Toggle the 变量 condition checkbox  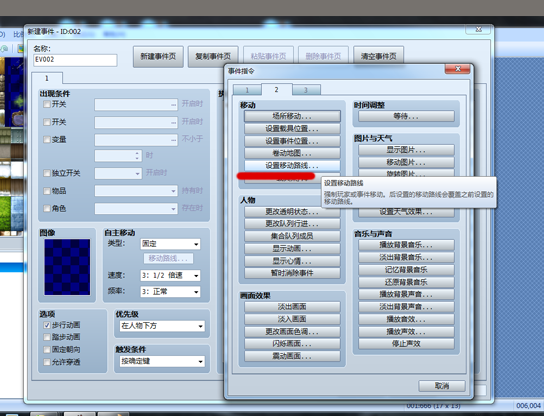[47, 139]
